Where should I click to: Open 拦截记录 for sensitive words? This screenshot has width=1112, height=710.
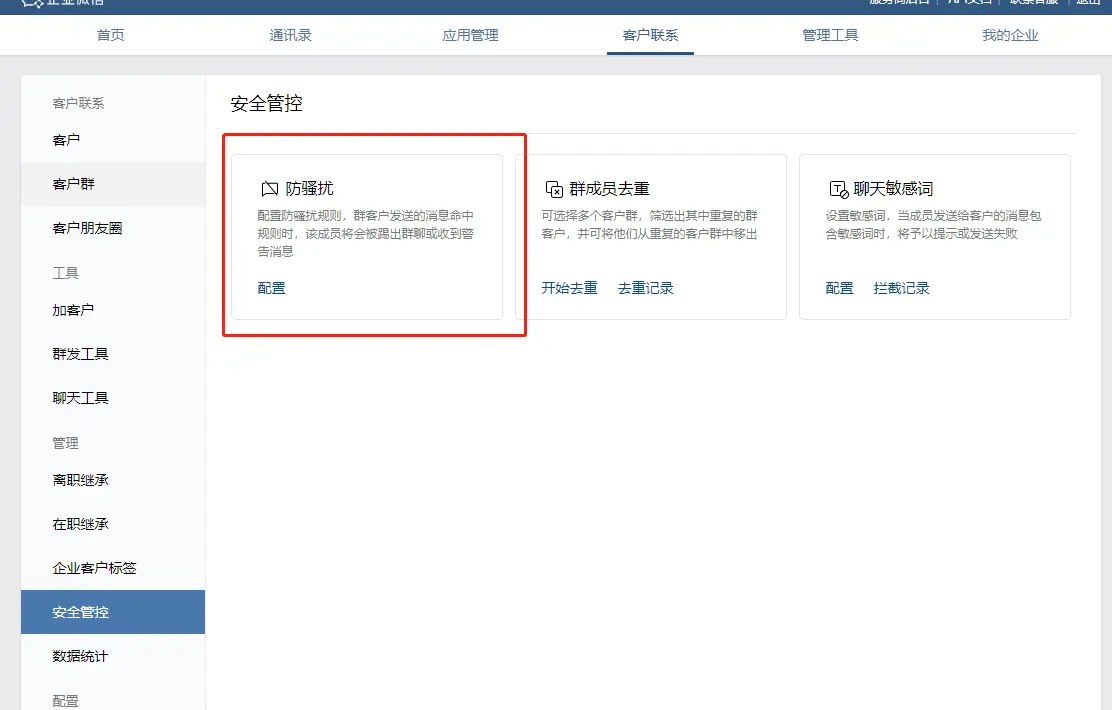(x=903, y=288)
